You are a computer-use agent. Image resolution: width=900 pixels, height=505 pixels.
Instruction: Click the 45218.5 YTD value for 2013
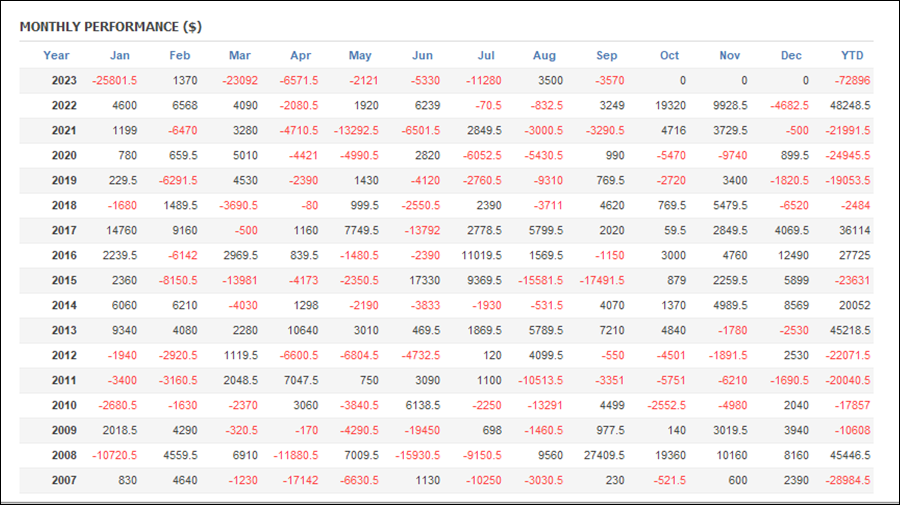(850, 331)
